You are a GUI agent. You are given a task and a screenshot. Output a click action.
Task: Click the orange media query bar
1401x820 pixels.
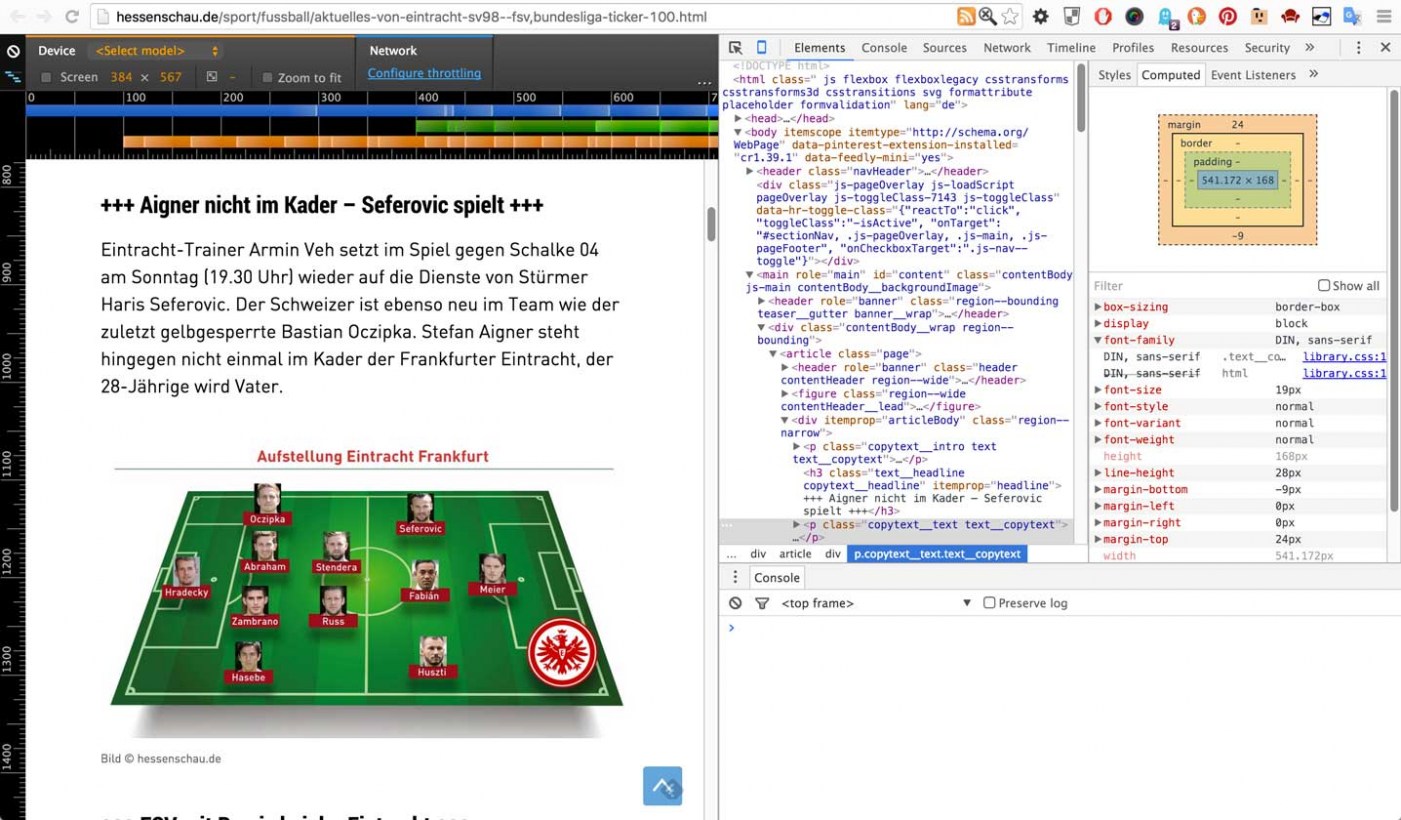click(x=419, y=142)
